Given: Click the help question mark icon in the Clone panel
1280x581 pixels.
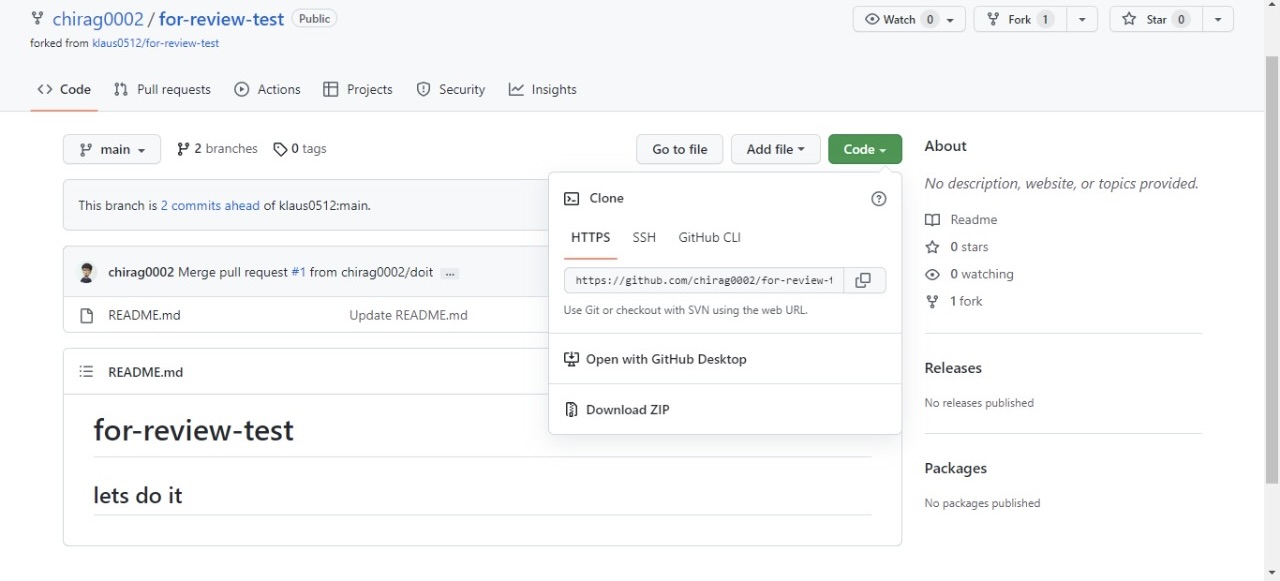Looking at the screenshot, I should pos(879,199).
